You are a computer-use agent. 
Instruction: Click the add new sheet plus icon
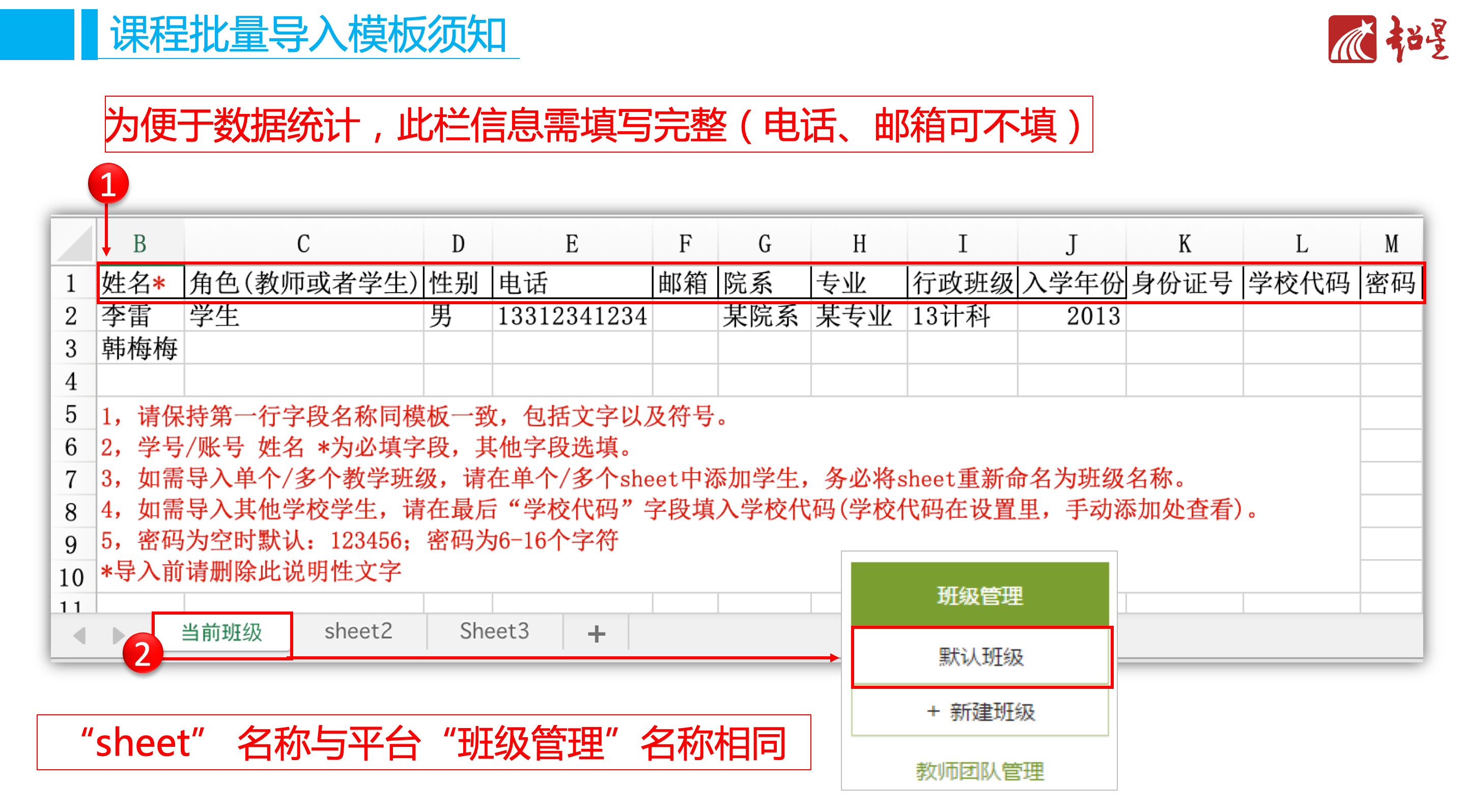pyautogui.click(x=596, y=633)
